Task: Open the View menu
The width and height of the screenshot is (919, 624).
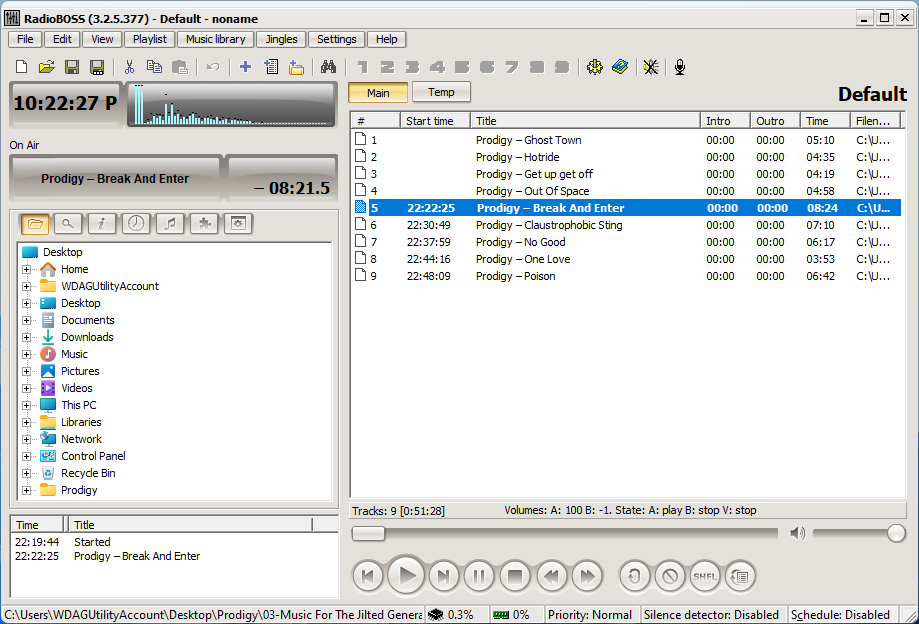Action: click(102, 39)
